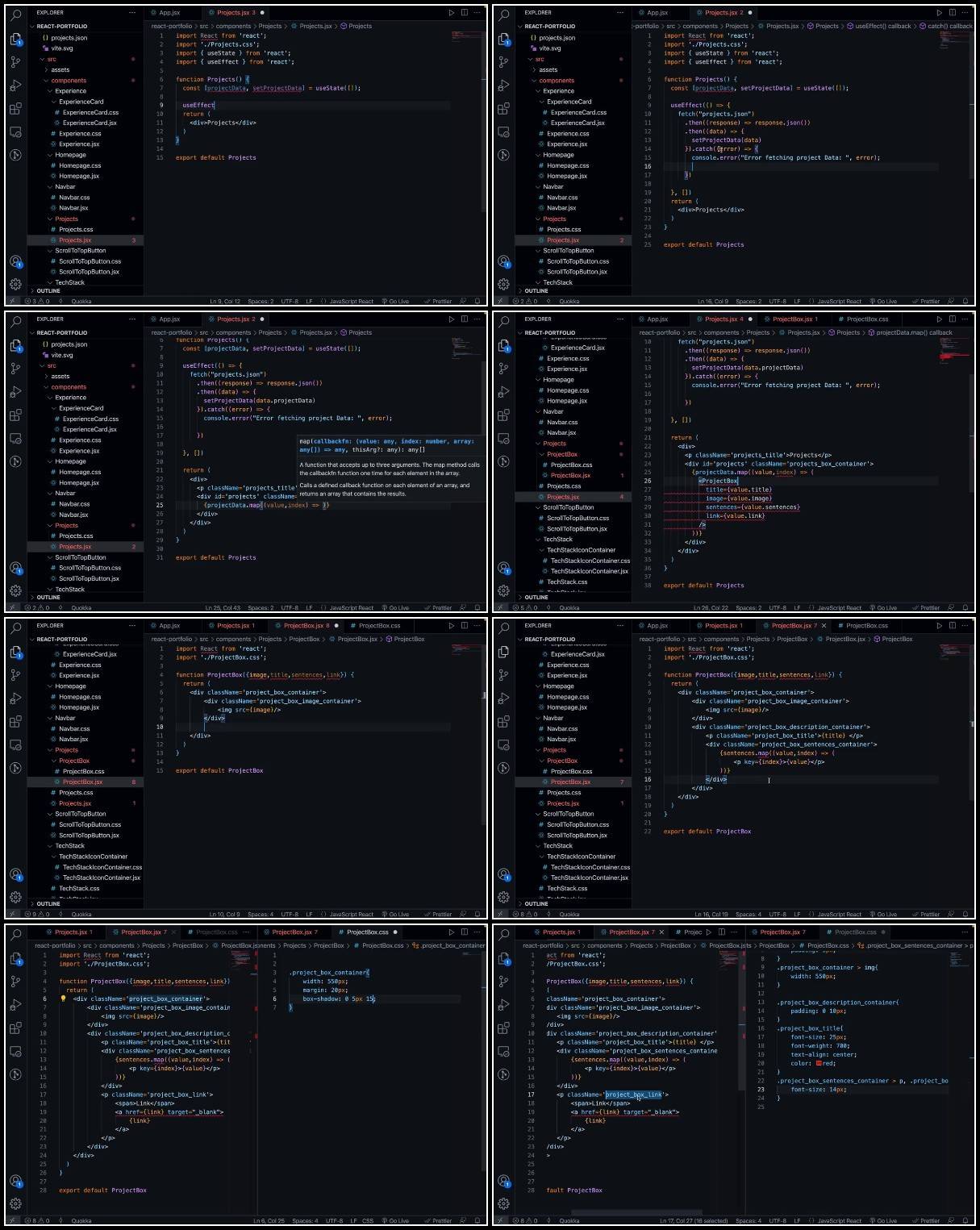Open ProjectBox.css tab in Ln 10, Col 9 window
The height and width of the screenshot is (1230, 980).
click(379, 626)
